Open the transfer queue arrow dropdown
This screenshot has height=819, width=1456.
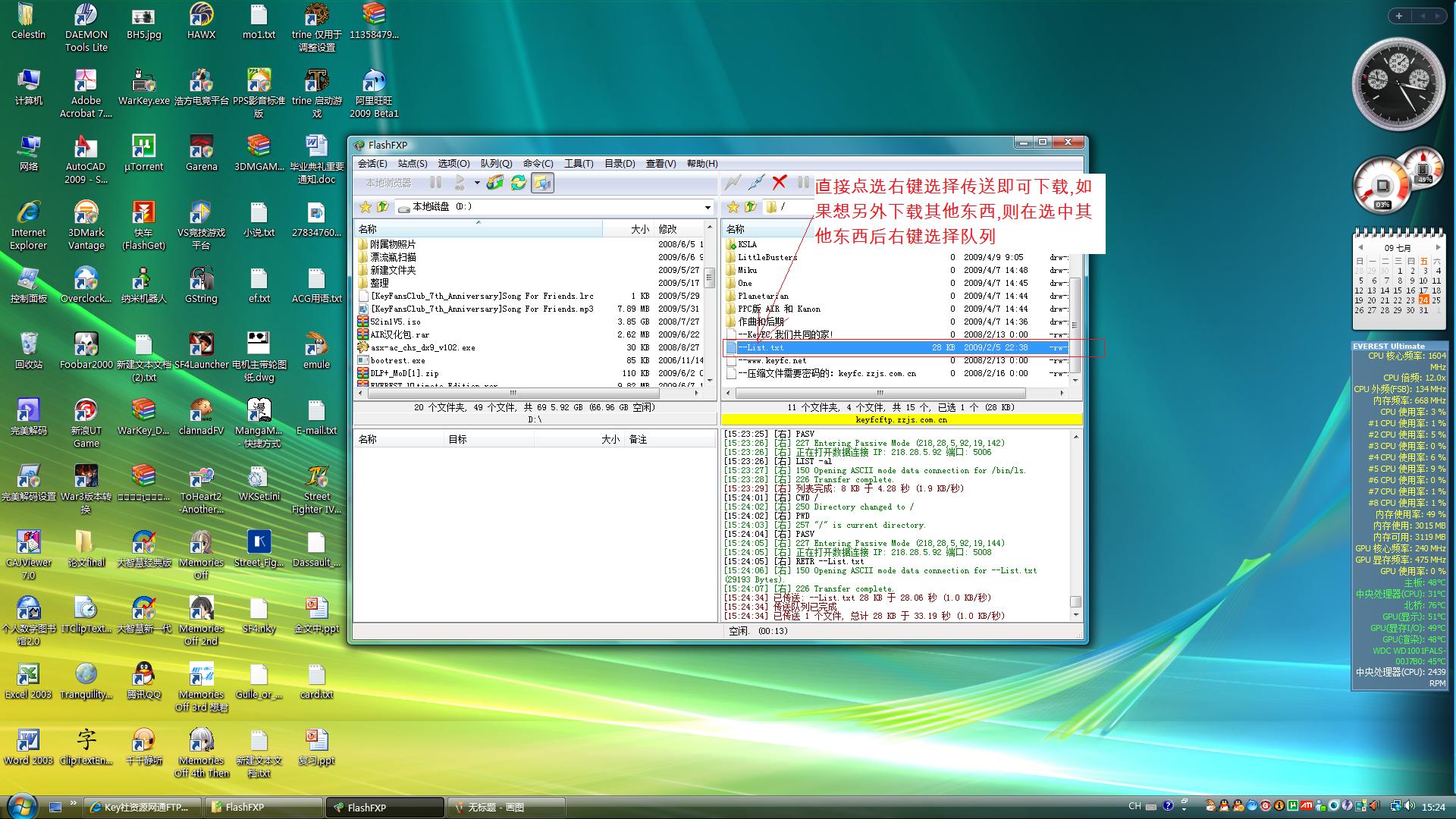coord(477,183)
